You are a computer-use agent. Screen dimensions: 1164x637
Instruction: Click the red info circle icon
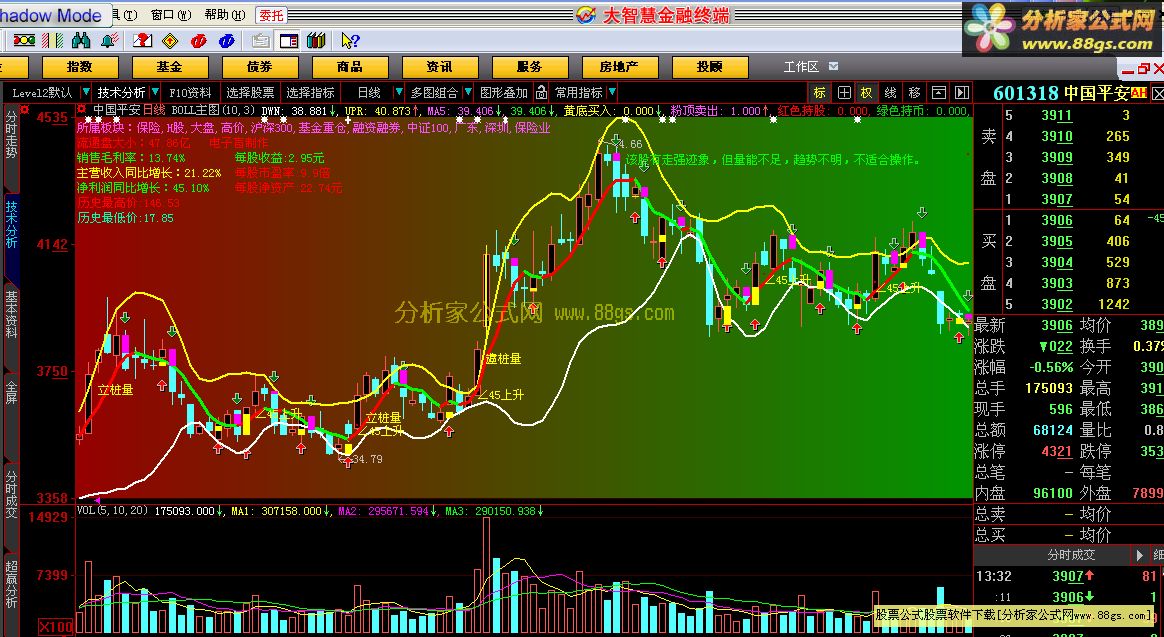tap(198, 41)
